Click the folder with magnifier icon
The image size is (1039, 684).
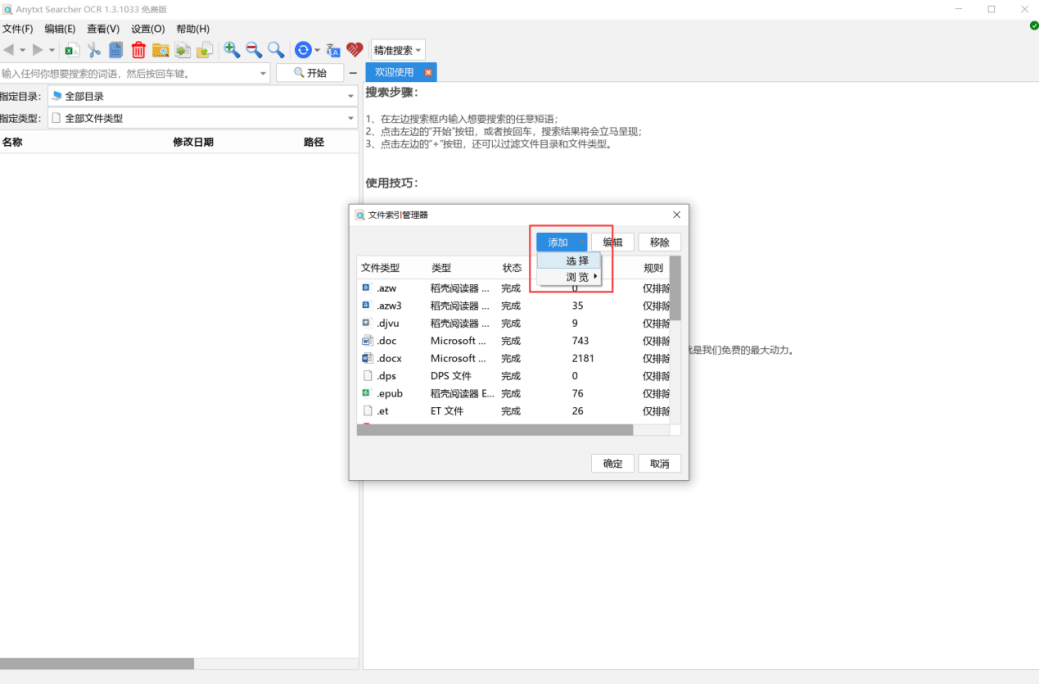[160, 50]
